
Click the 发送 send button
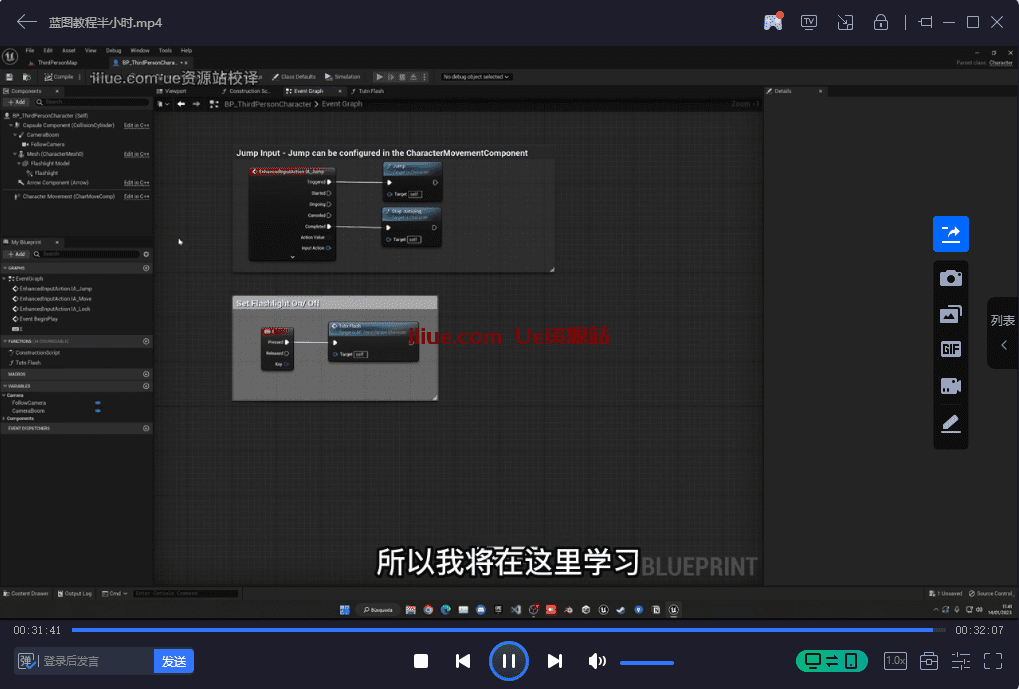click(174, 661)
